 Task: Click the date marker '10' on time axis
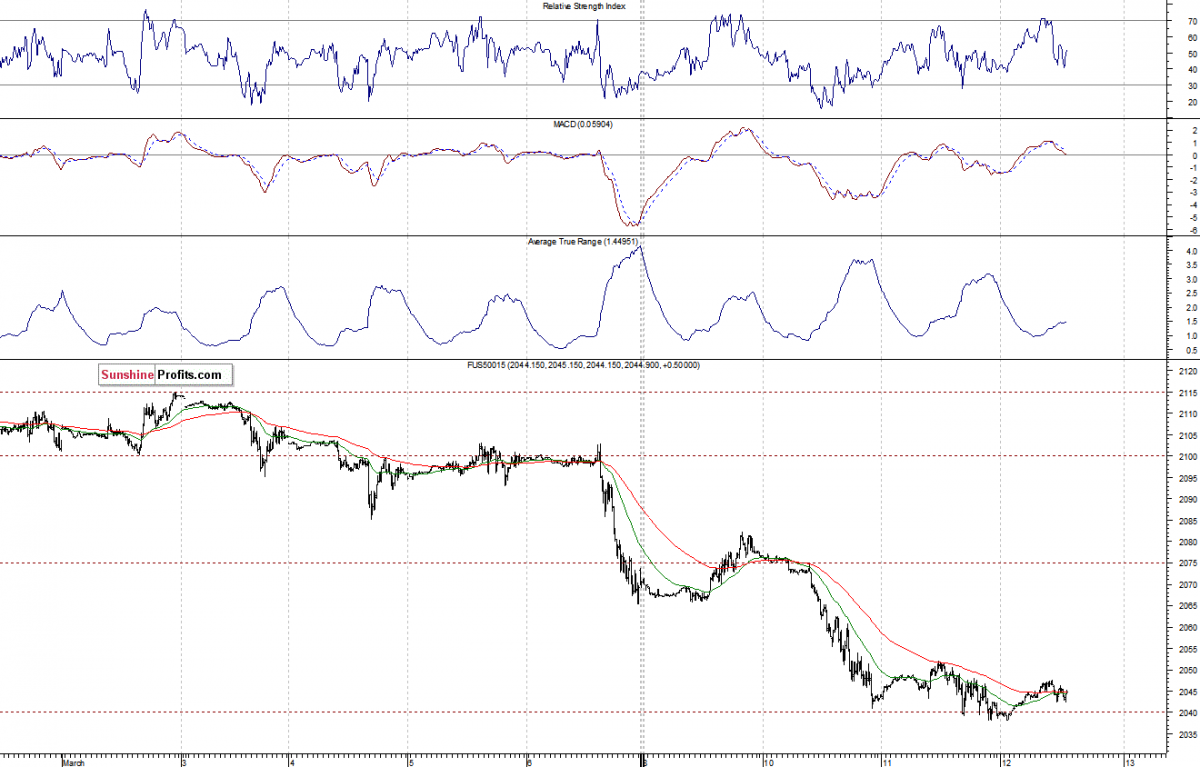tap(768, 762)
